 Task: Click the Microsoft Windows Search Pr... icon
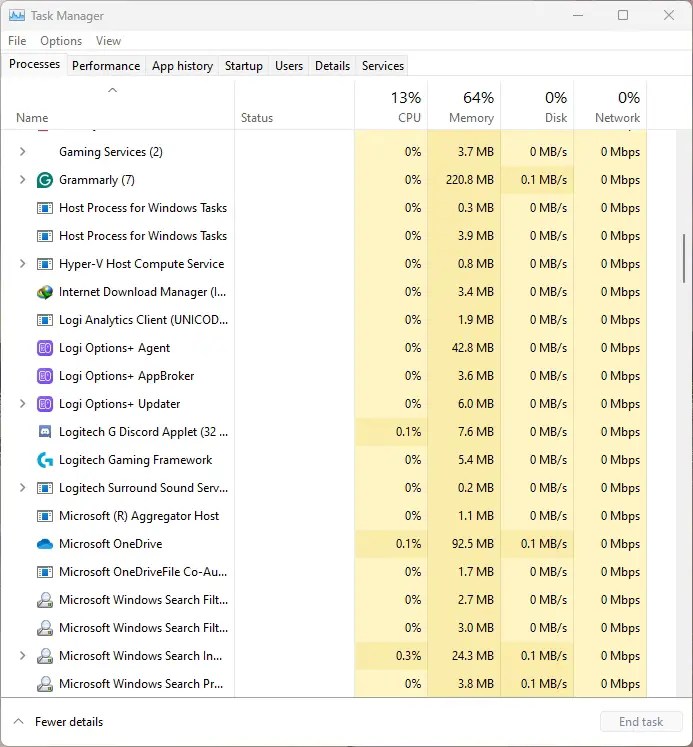click(45, 684)
